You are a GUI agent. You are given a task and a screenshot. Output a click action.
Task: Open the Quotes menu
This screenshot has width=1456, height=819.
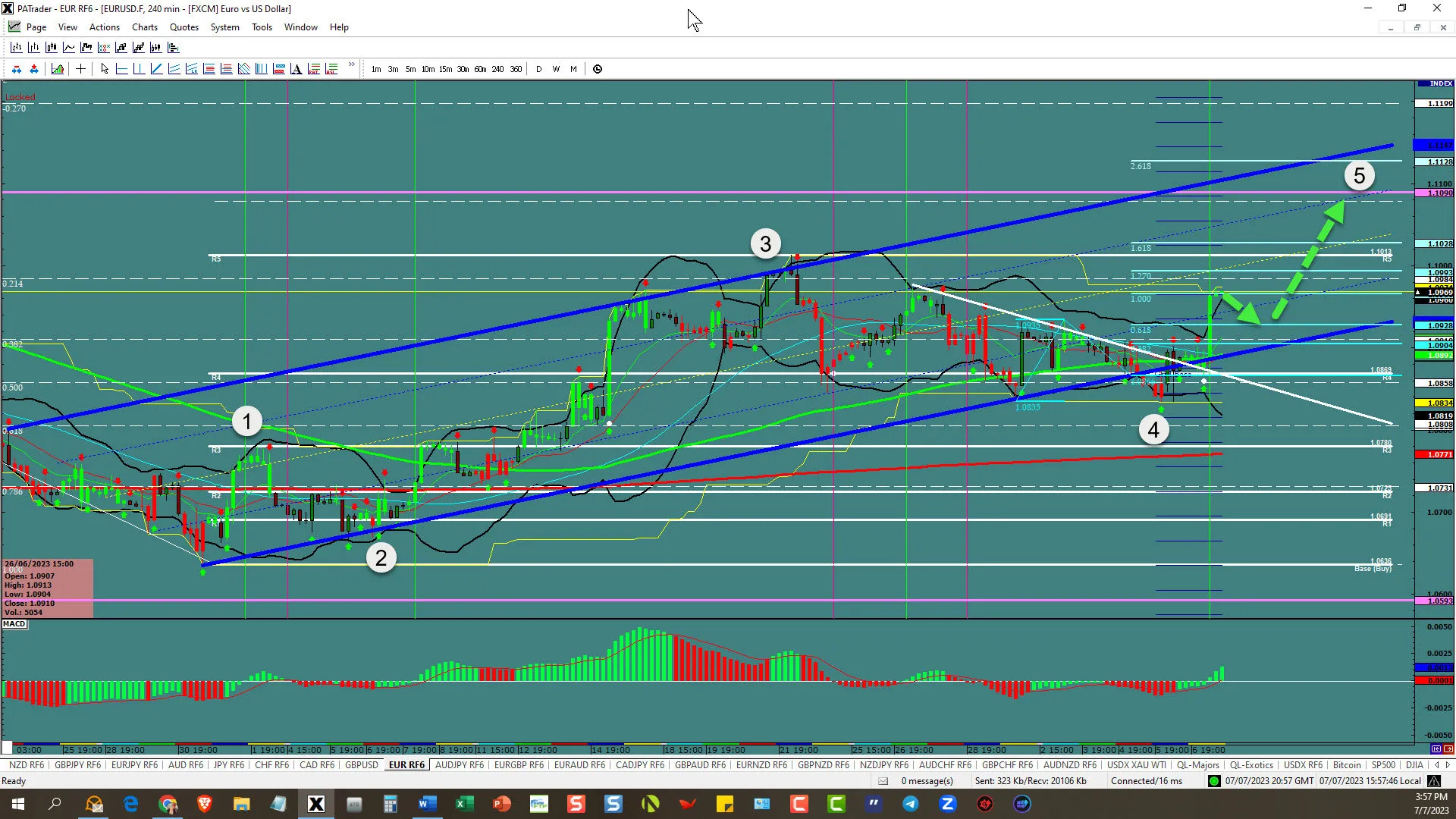coord(184,27)
